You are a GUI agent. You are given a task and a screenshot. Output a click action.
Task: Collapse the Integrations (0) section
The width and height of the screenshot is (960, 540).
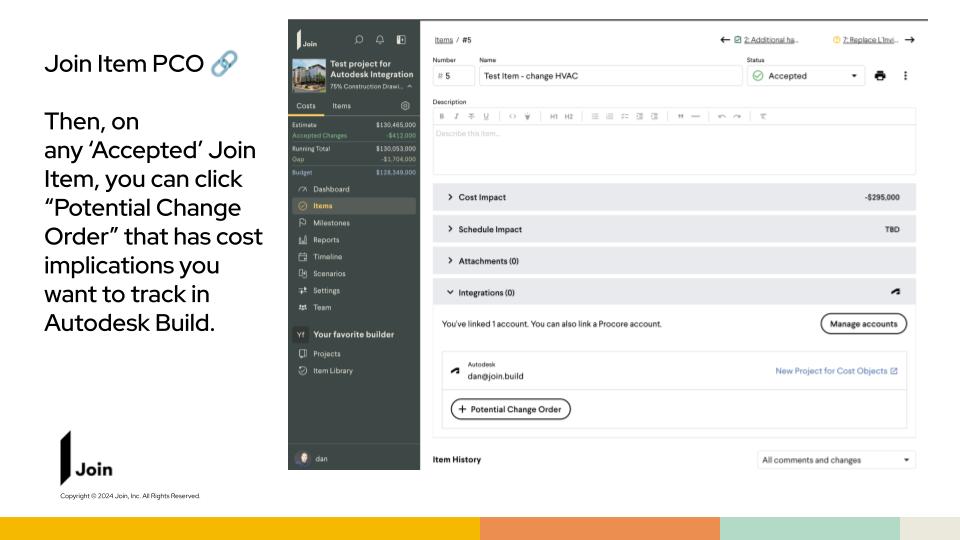tap(674, 293)
